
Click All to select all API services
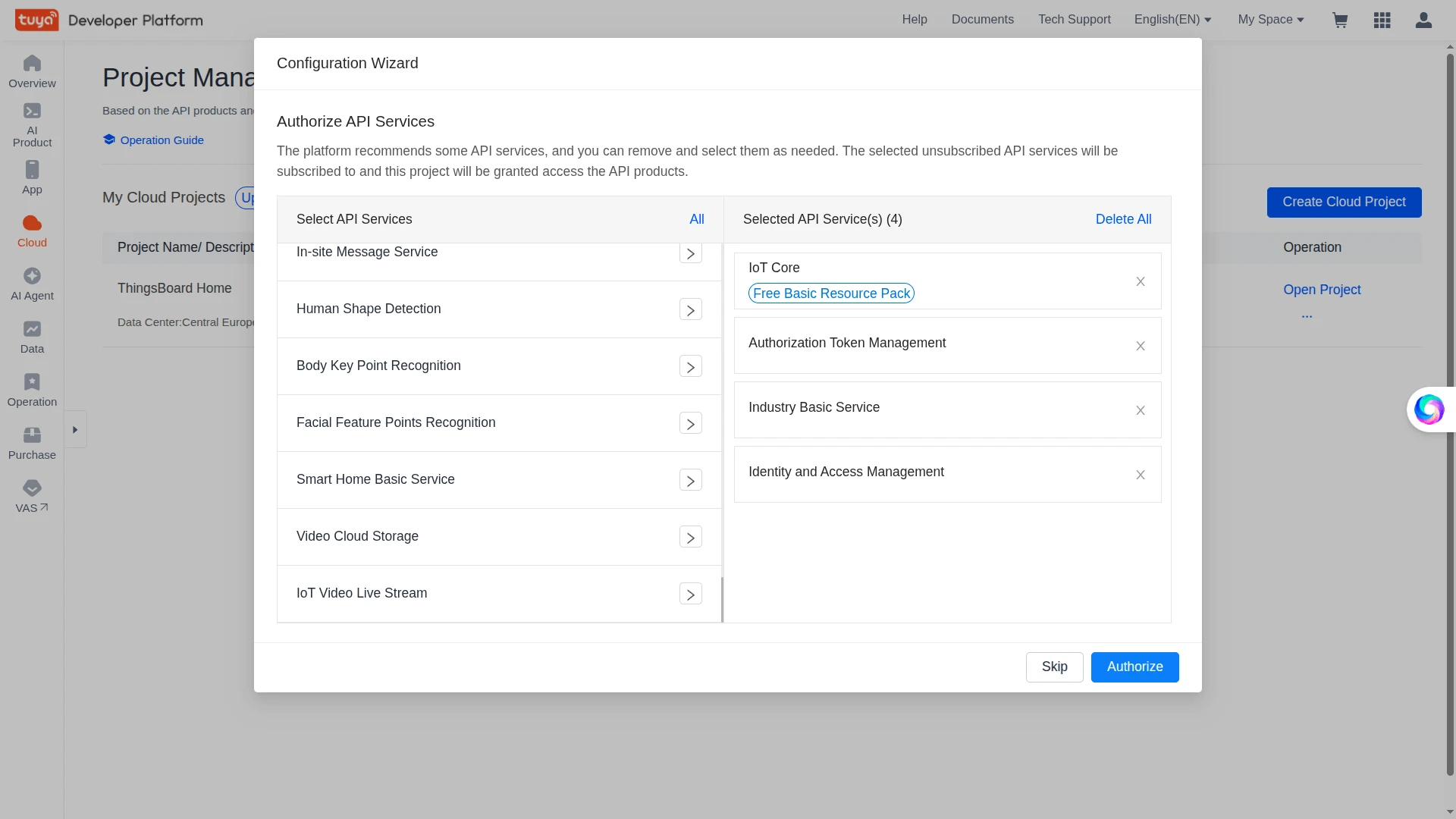tap(696, 219)
